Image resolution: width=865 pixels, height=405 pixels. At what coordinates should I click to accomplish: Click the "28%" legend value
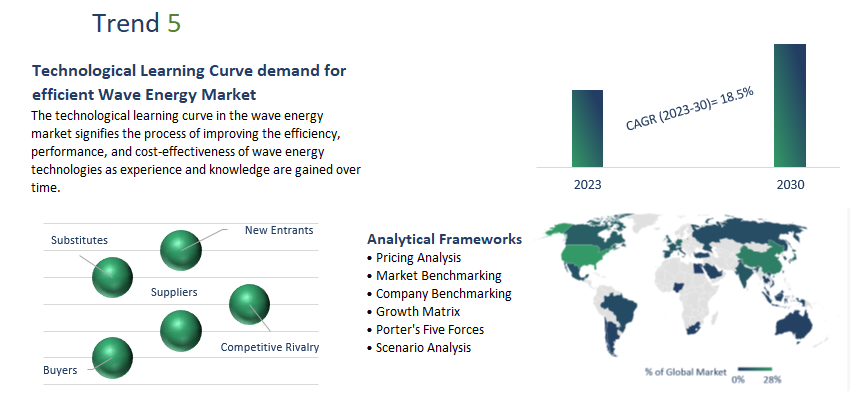click(772, 380)
